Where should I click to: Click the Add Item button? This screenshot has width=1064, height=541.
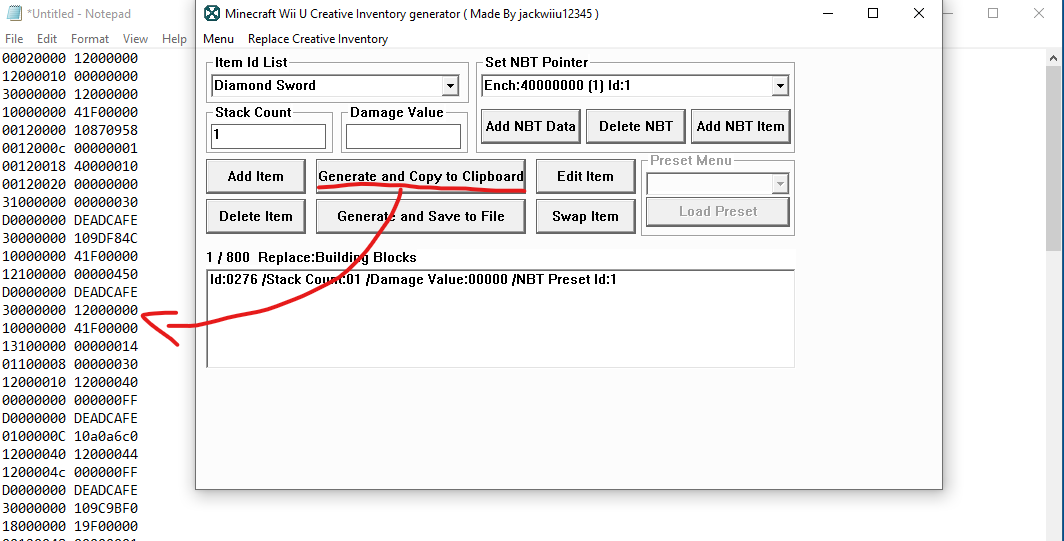pyautogui.click(x=255, y=176)
